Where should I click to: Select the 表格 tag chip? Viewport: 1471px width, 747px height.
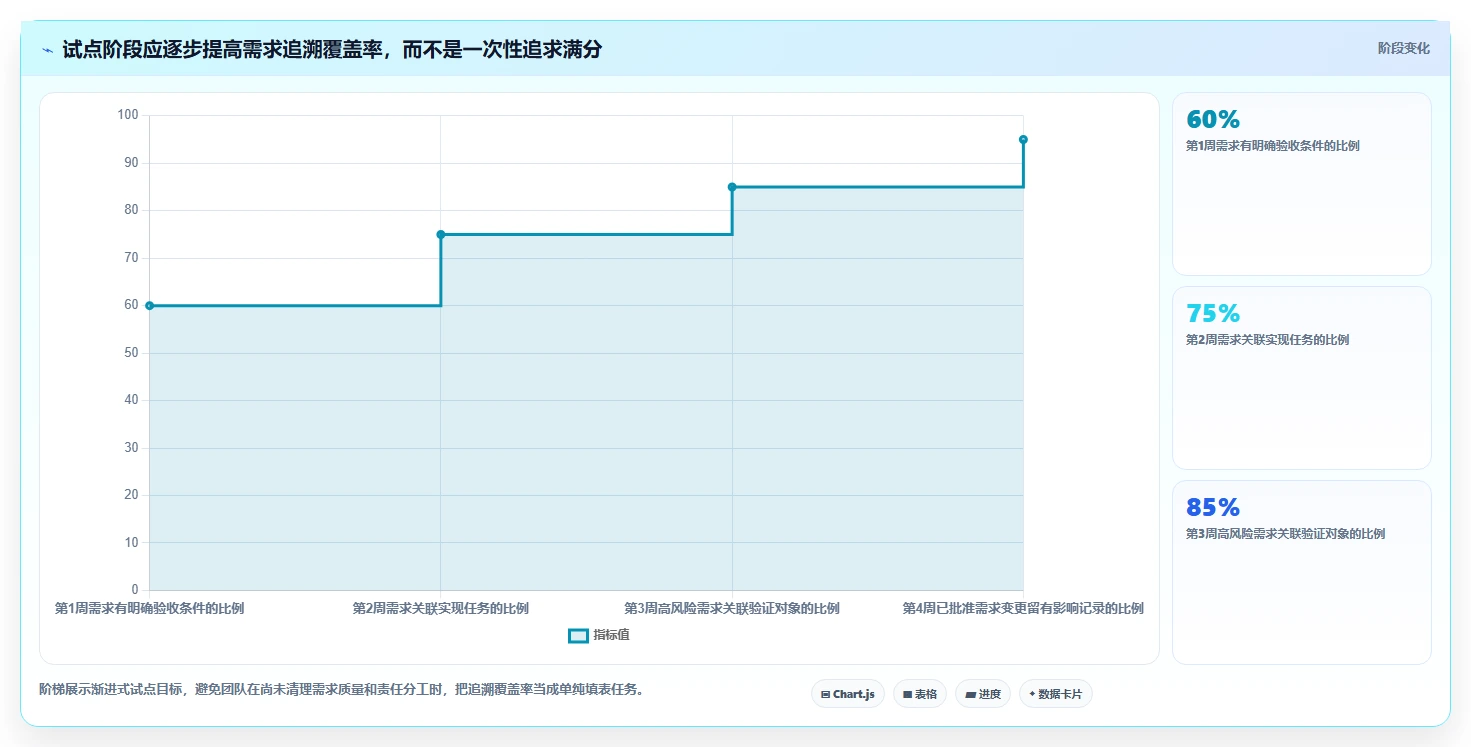click(x=919, y=694)
